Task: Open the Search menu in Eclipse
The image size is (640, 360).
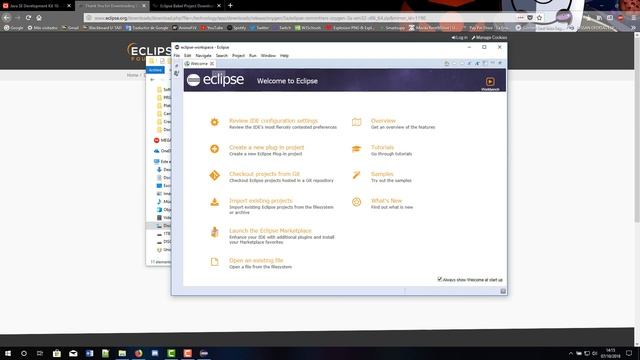Action: [x=222, y=56]
